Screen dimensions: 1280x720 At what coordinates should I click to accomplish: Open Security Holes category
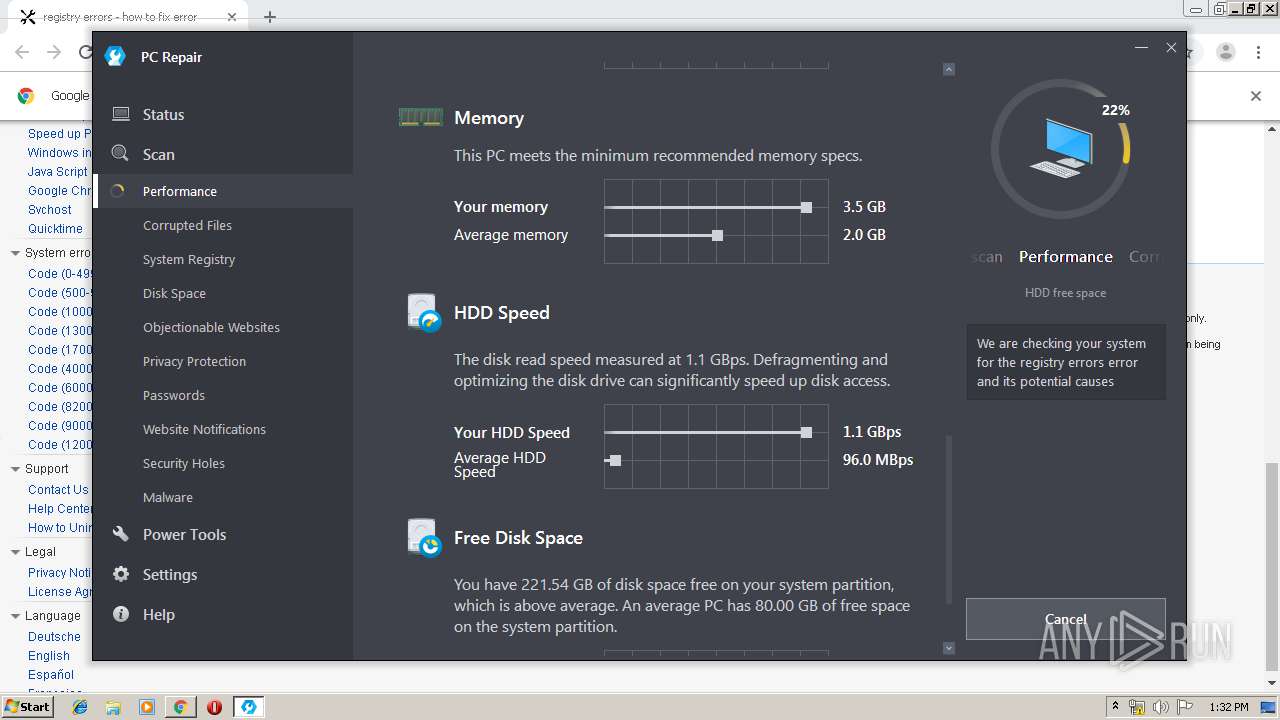coord(184,463)
